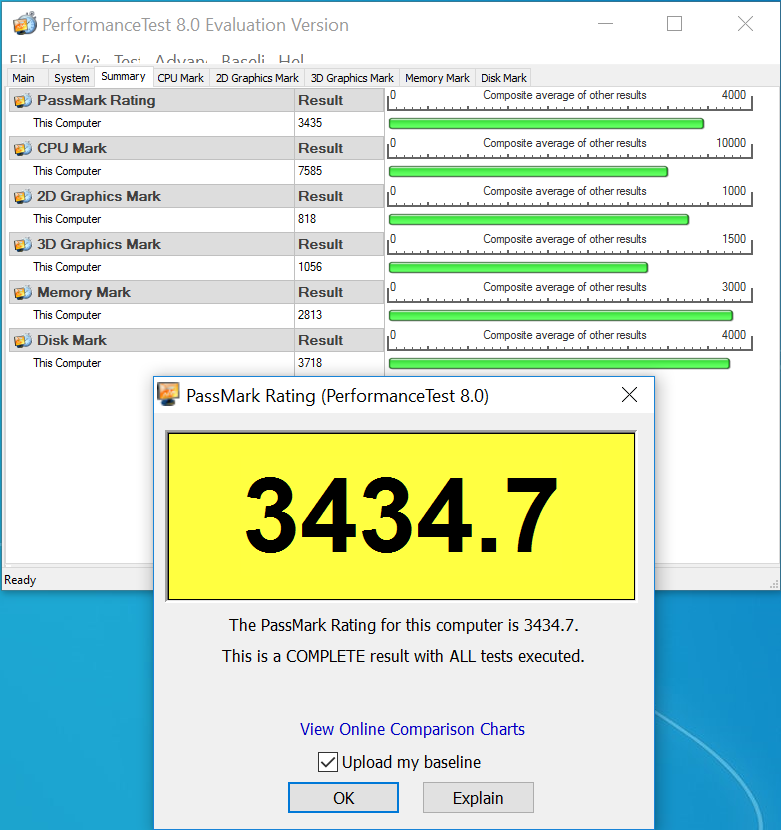
Task: Click the Disk Mark result value 3718
Action: tap(310, 363)
